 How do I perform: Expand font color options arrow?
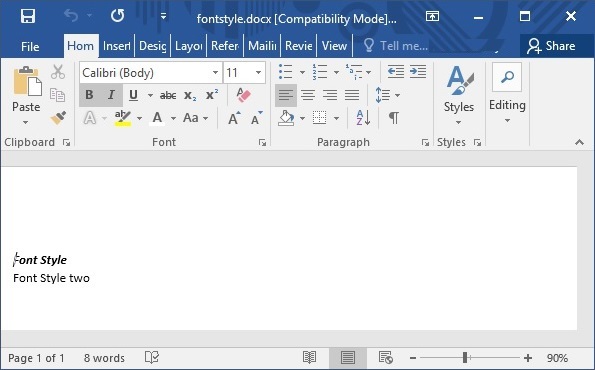(173, 118)
